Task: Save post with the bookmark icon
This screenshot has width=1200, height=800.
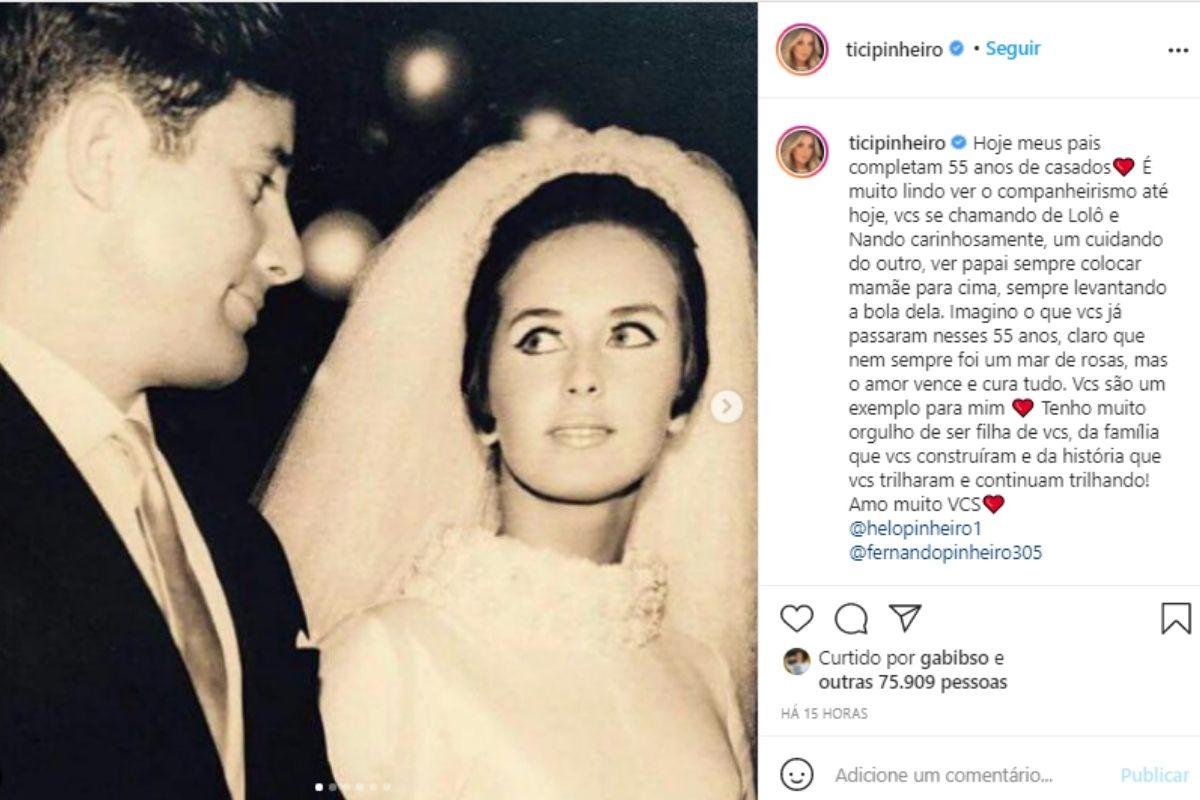Action: [x=1176, y=619]
